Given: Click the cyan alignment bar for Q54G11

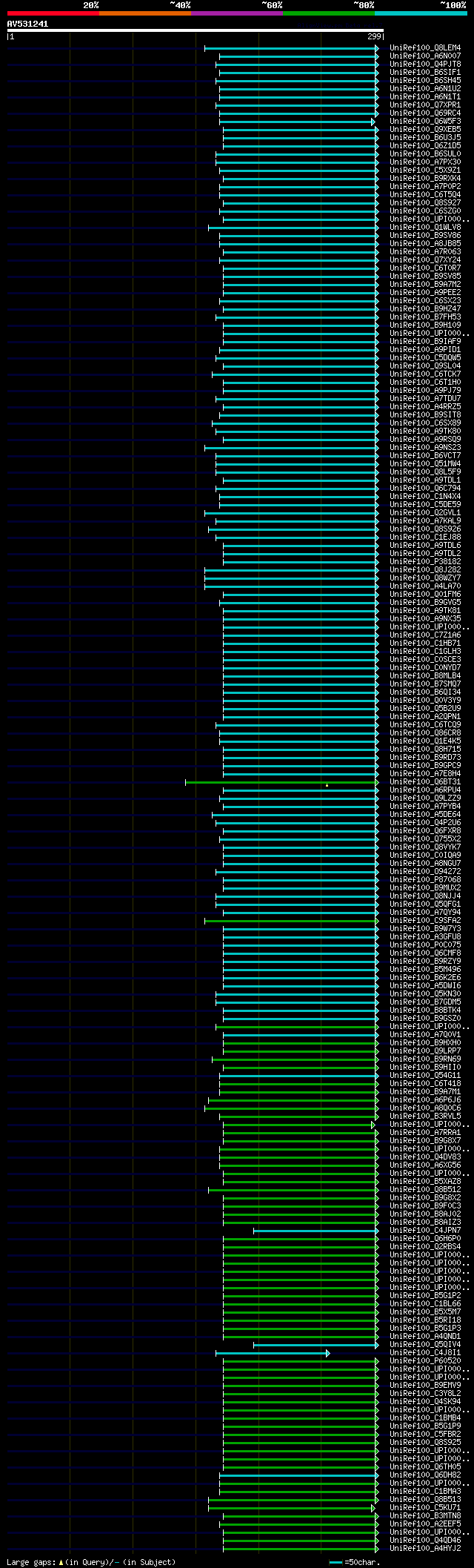Looking at the screenshot, I should [298, 1076].
